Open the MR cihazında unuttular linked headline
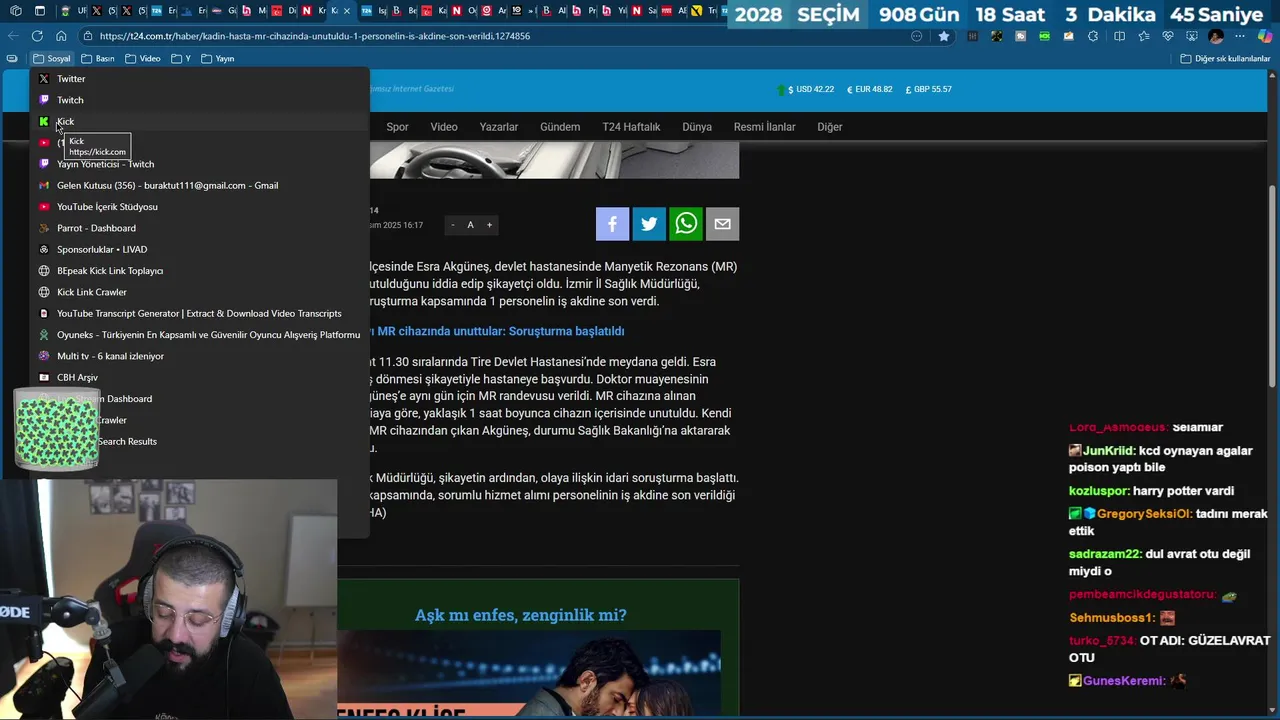The image size is (1280, 720). pos(497,331)
